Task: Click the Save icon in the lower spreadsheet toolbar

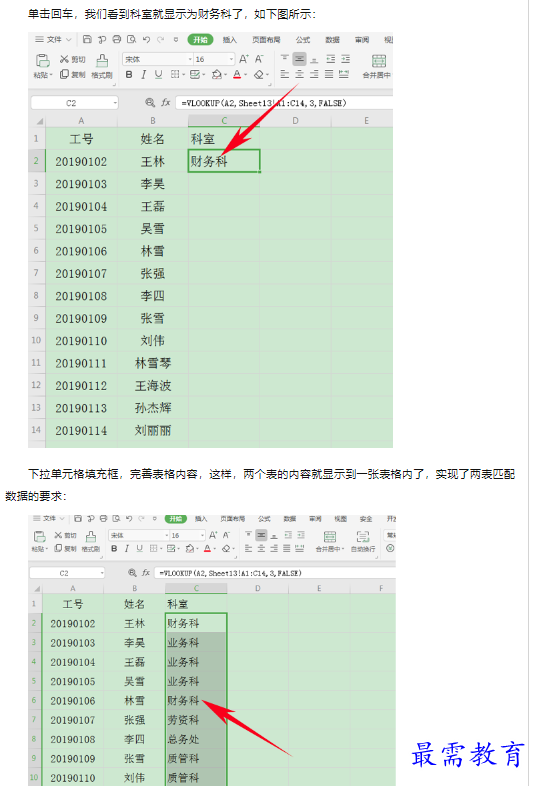Action: click(x=78, y=518)
